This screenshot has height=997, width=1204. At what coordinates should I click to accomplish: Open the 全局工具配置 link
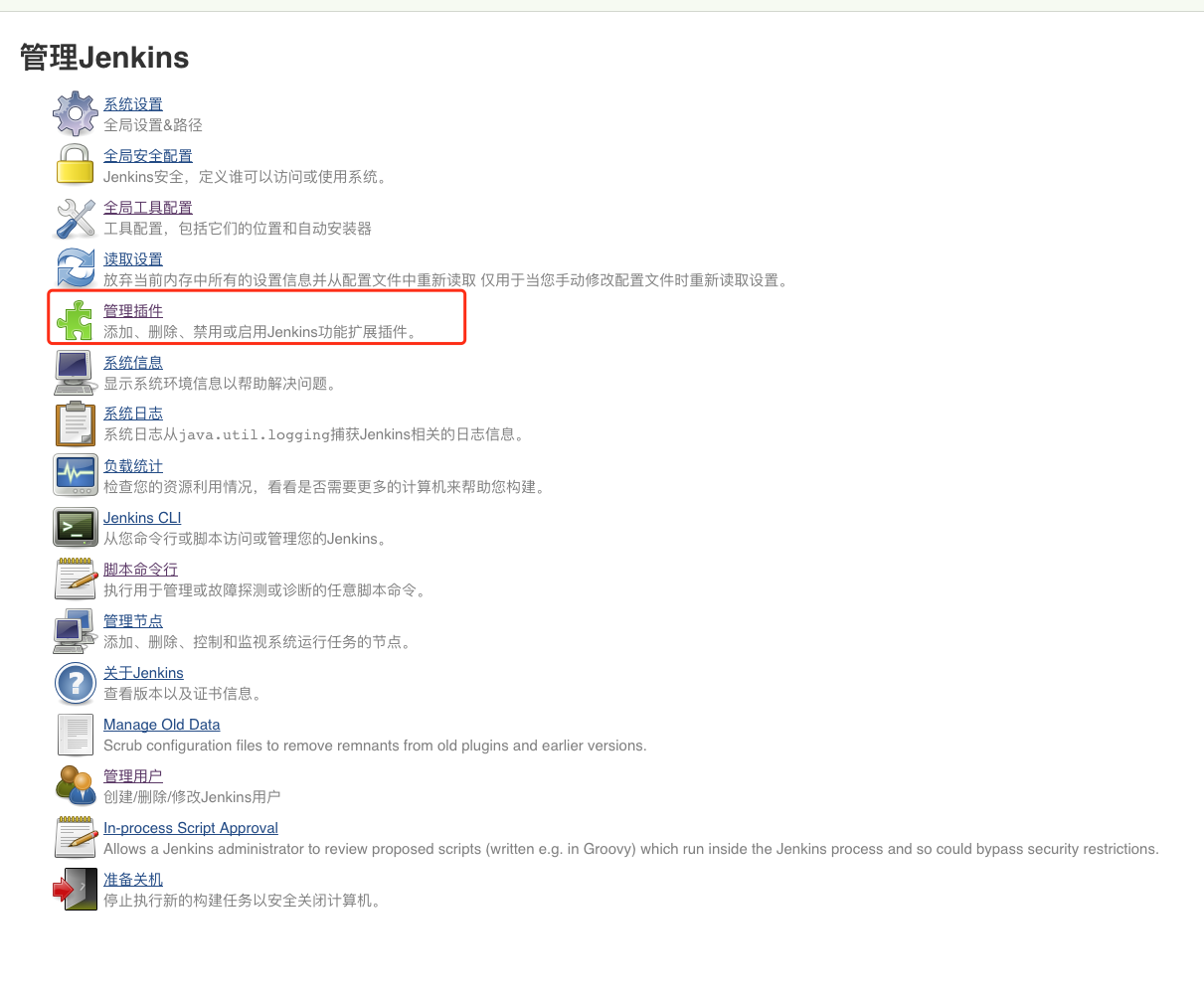pyautogui.click(x=148, y=208)
